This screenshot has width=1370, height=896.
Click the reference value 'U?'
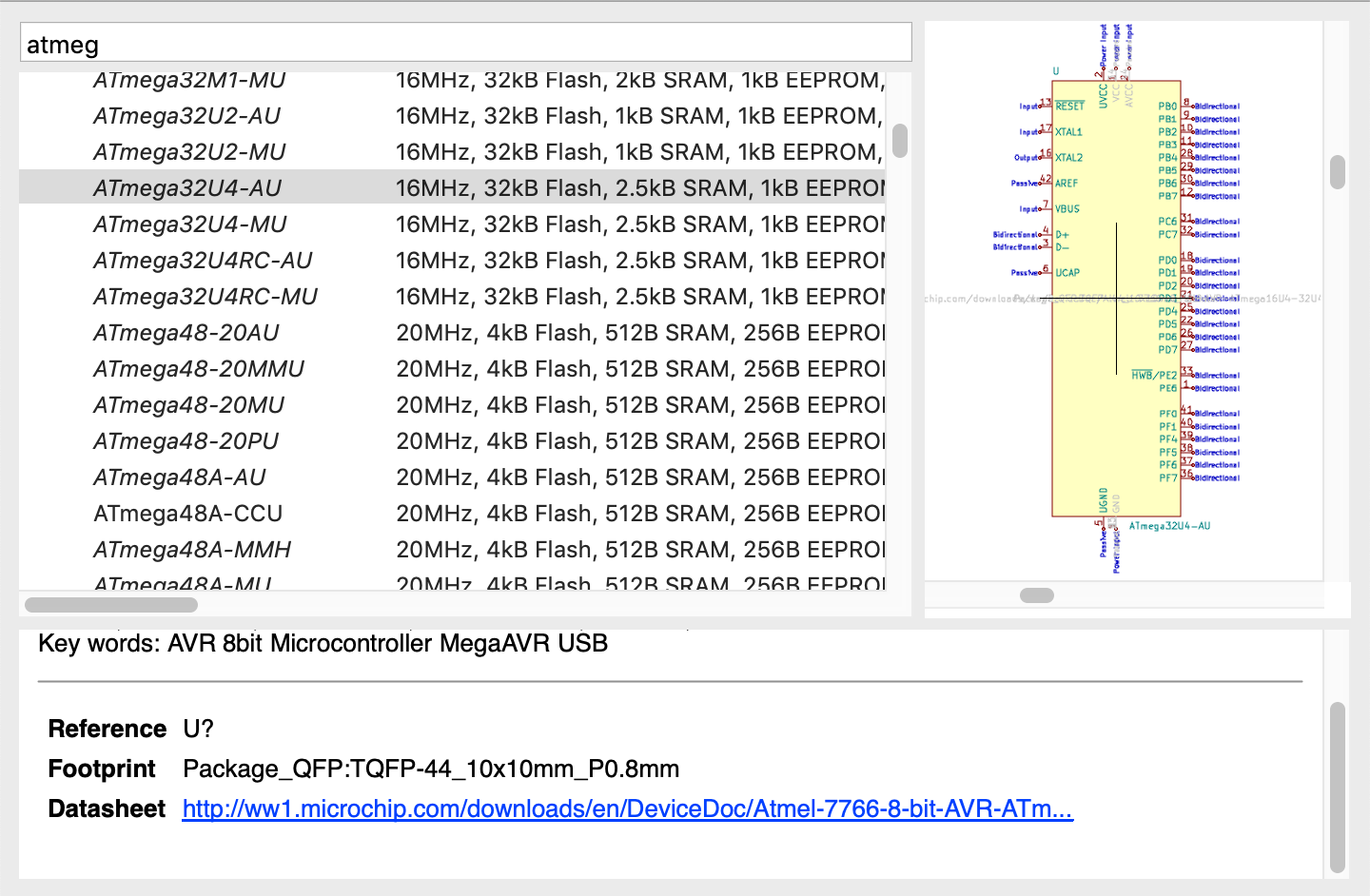(198, 729)
